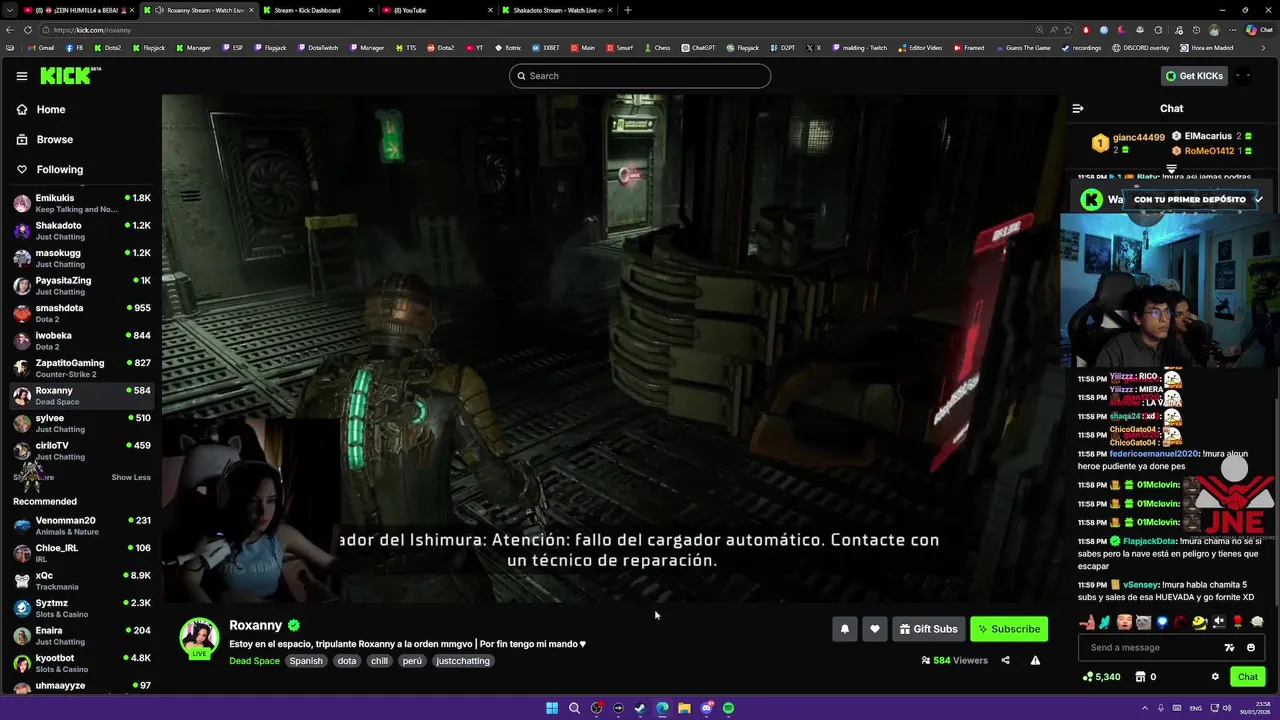This screenshot has width=1280, height=720.
Task: Open the Gmail bookmark
Action: pyautogui.click(x=41, y=48)
